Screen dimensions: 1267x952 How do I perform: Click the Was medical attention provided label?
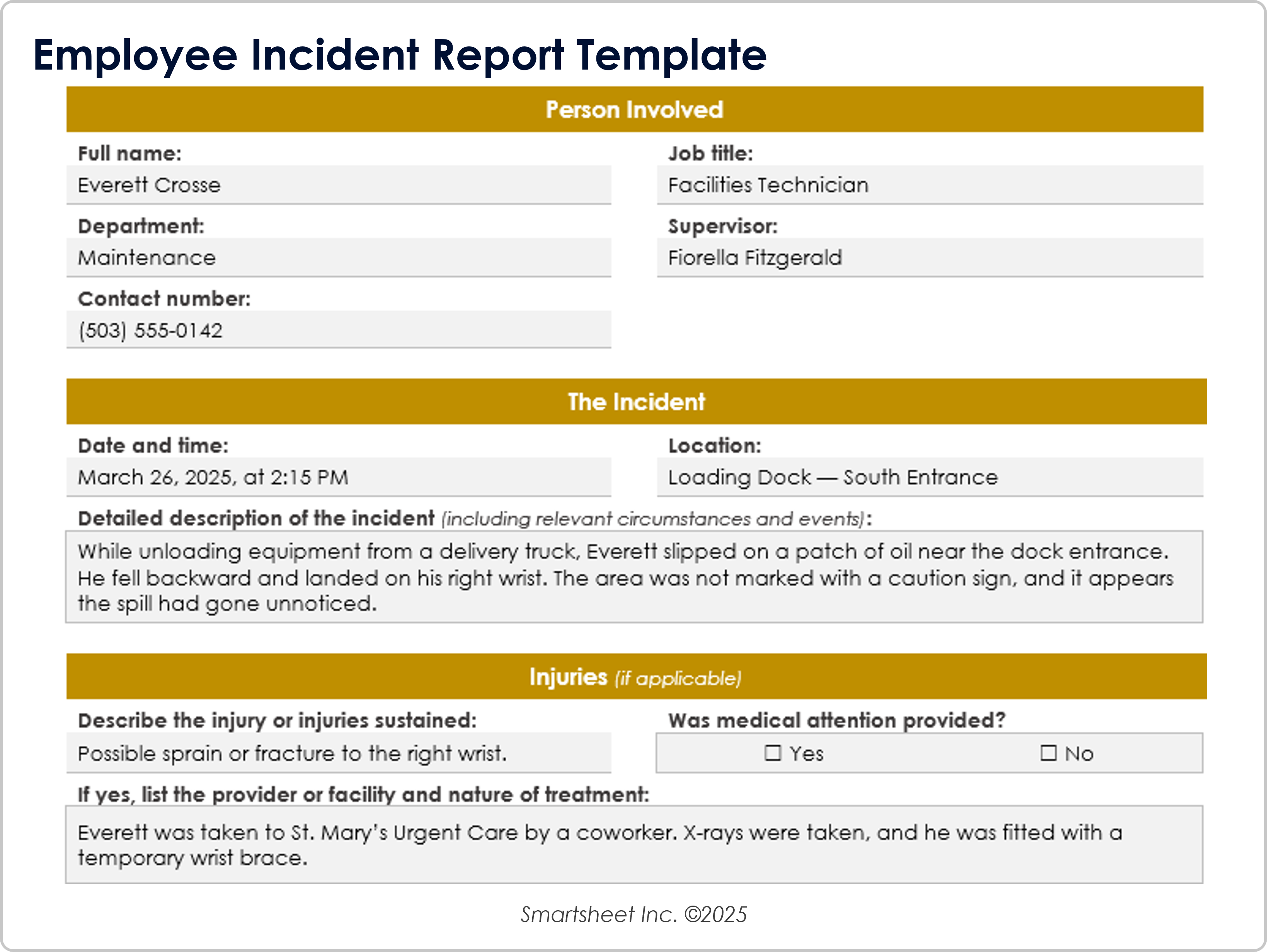(x=836, y=720)
